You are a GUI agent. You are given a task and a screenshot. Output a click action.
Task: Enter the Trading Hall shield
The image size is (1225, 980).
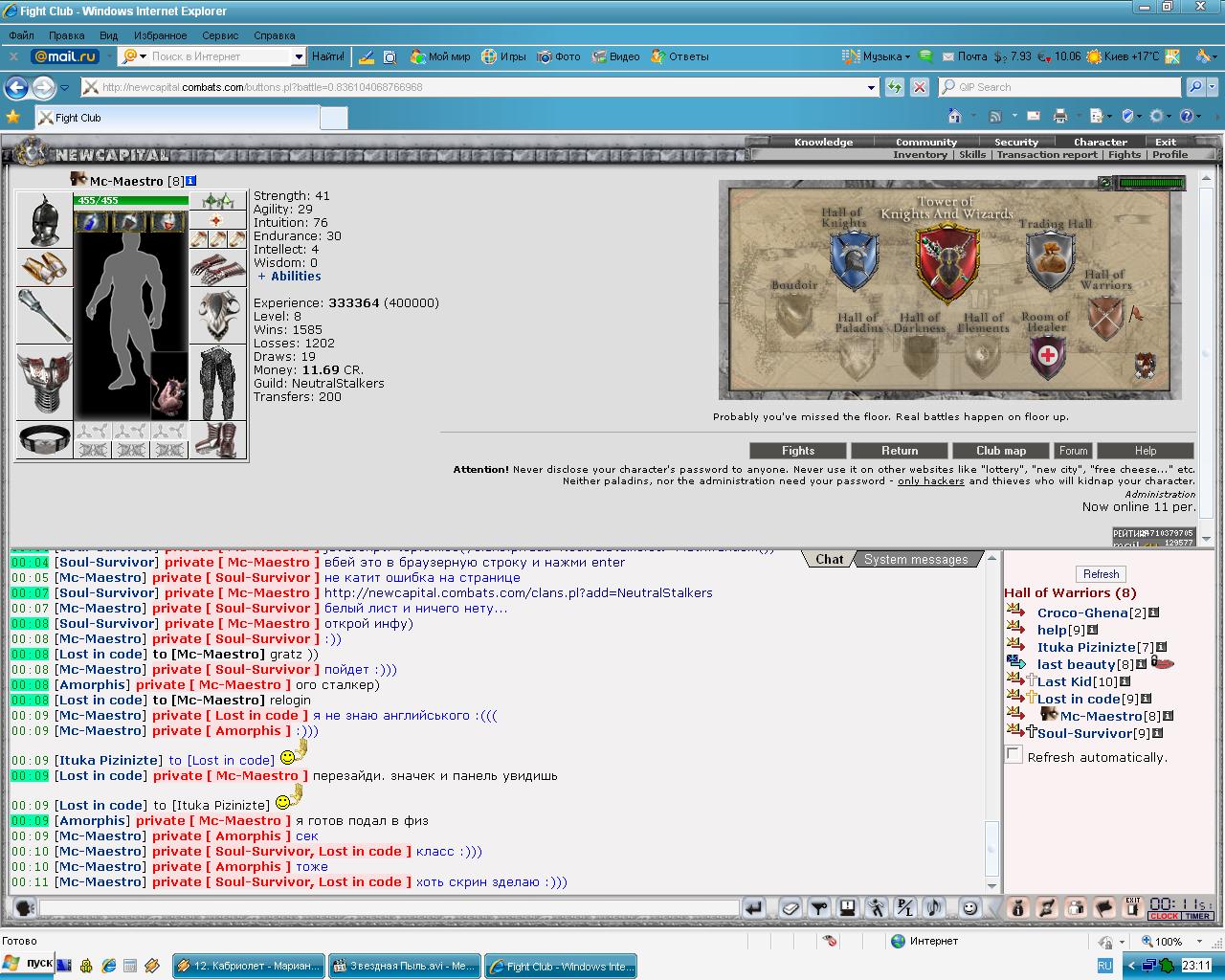(x=1050, y=260)
